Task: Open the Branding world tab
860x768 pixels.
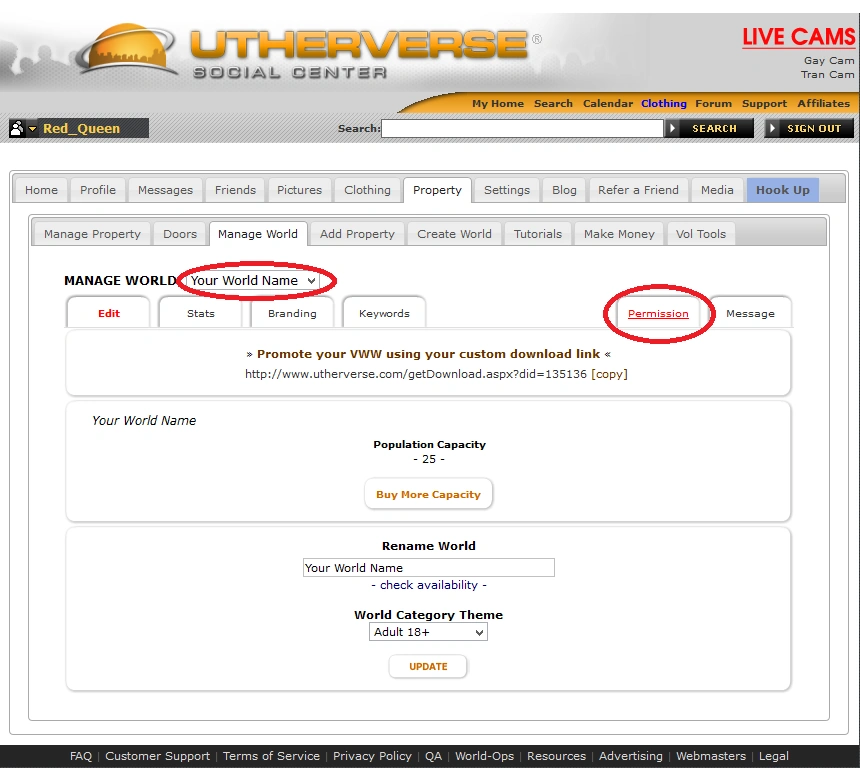Action: coord(292,313)
